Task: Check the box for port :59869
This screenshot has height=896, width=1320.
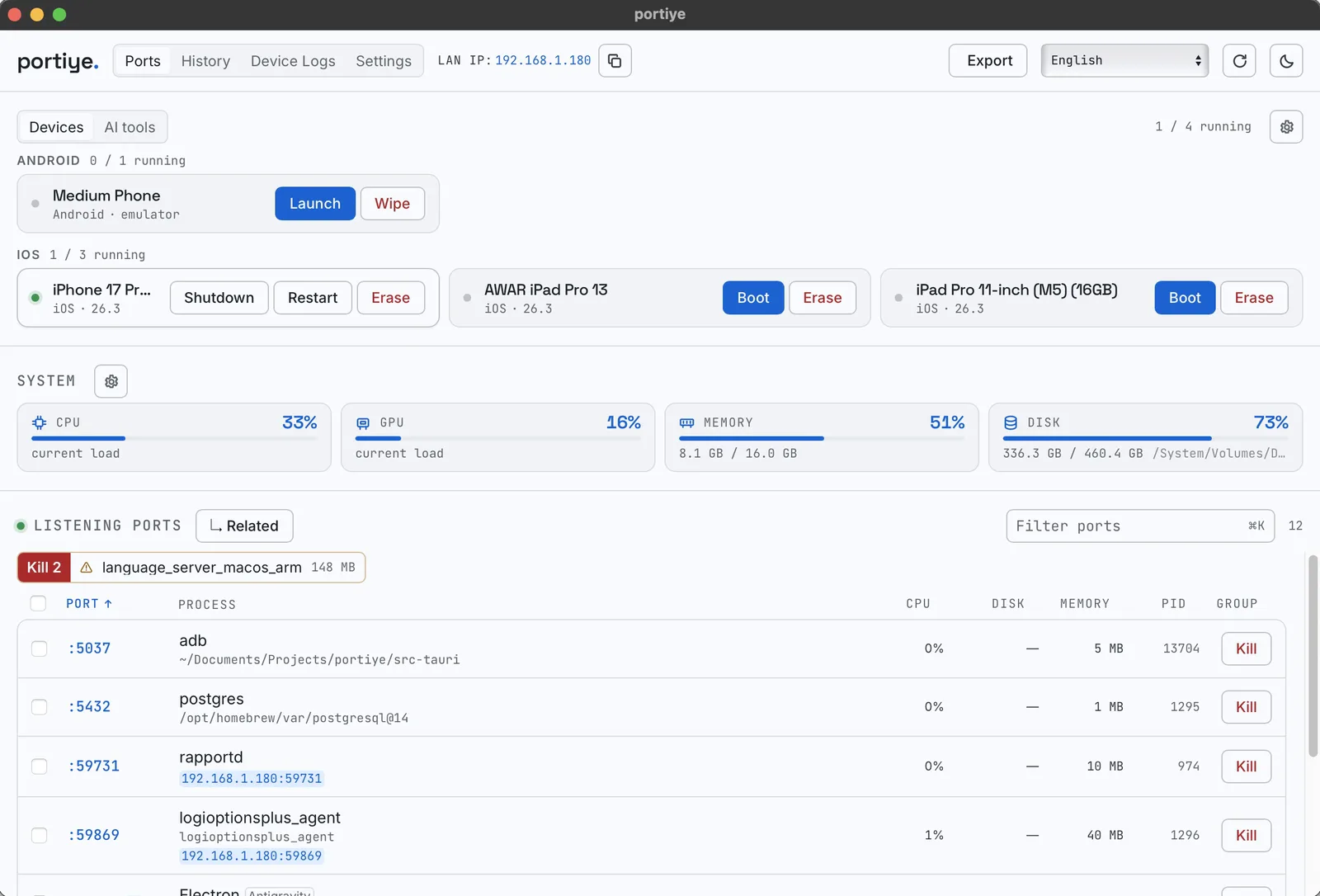Action: tap(39, 835)
